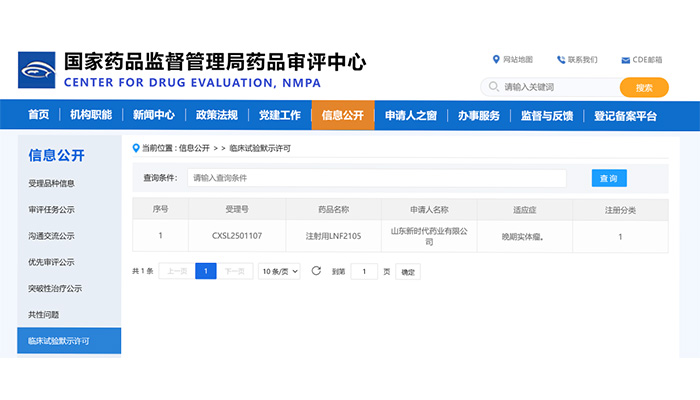Open the CDE mailbox envelope icon
This screenshot has width=700, height=400.
(625, 60)
